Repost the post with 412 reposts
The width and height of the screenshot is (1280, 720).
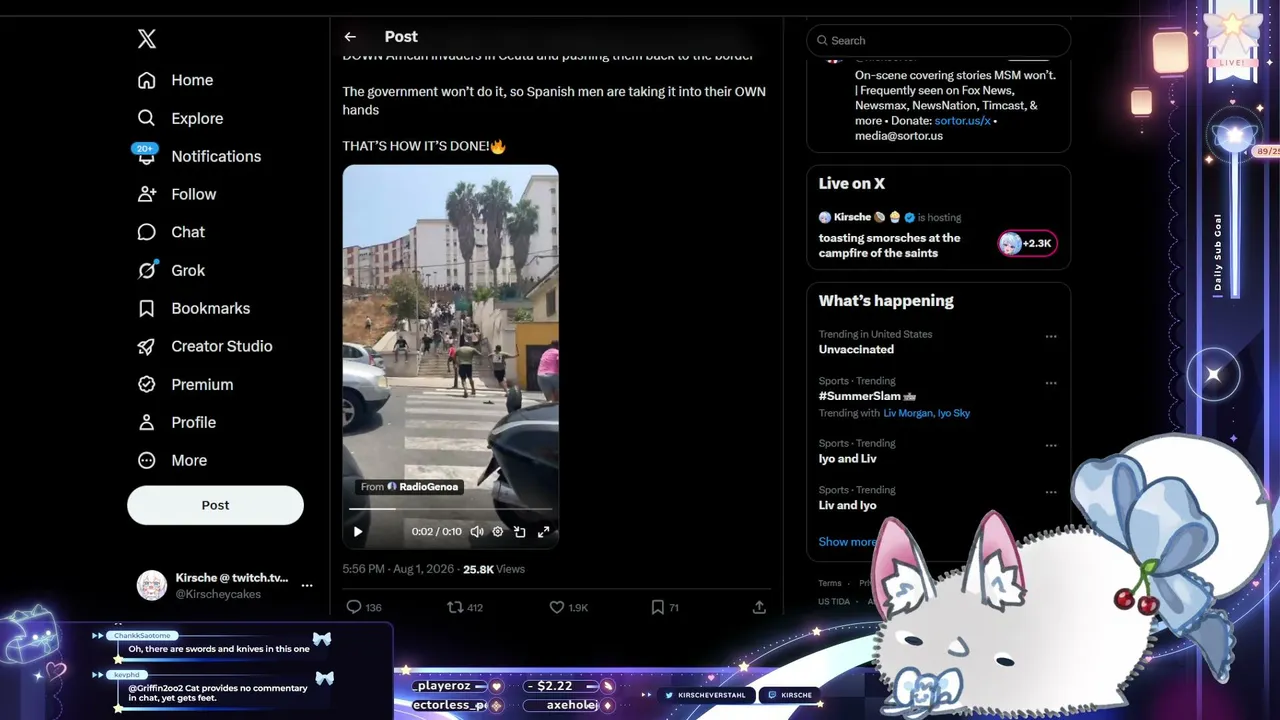point(455,607)
